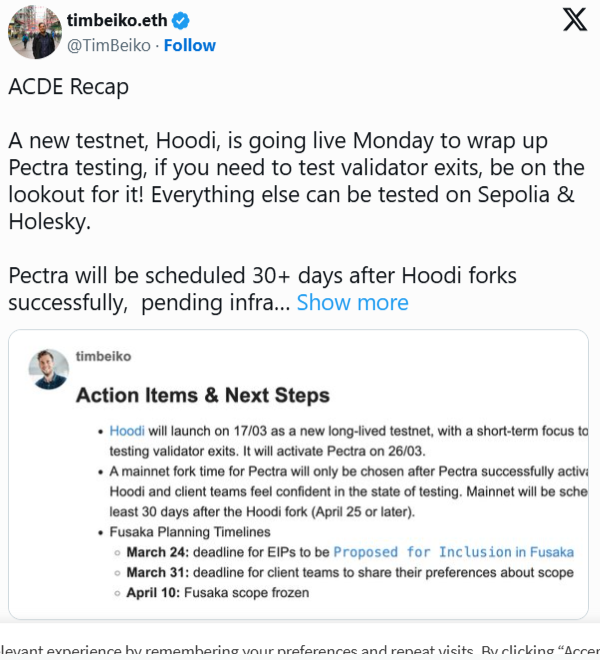Select the timbeiko username in card
Image resolution: width=600 pixels, height=660 pixels.
click(x=104, y=356)
